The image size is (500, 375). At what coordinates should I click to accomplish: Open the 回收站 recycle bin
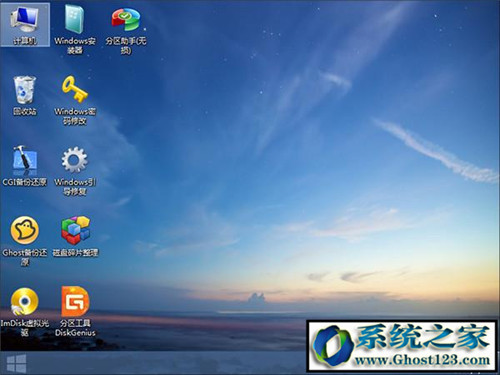coord(24,95)
